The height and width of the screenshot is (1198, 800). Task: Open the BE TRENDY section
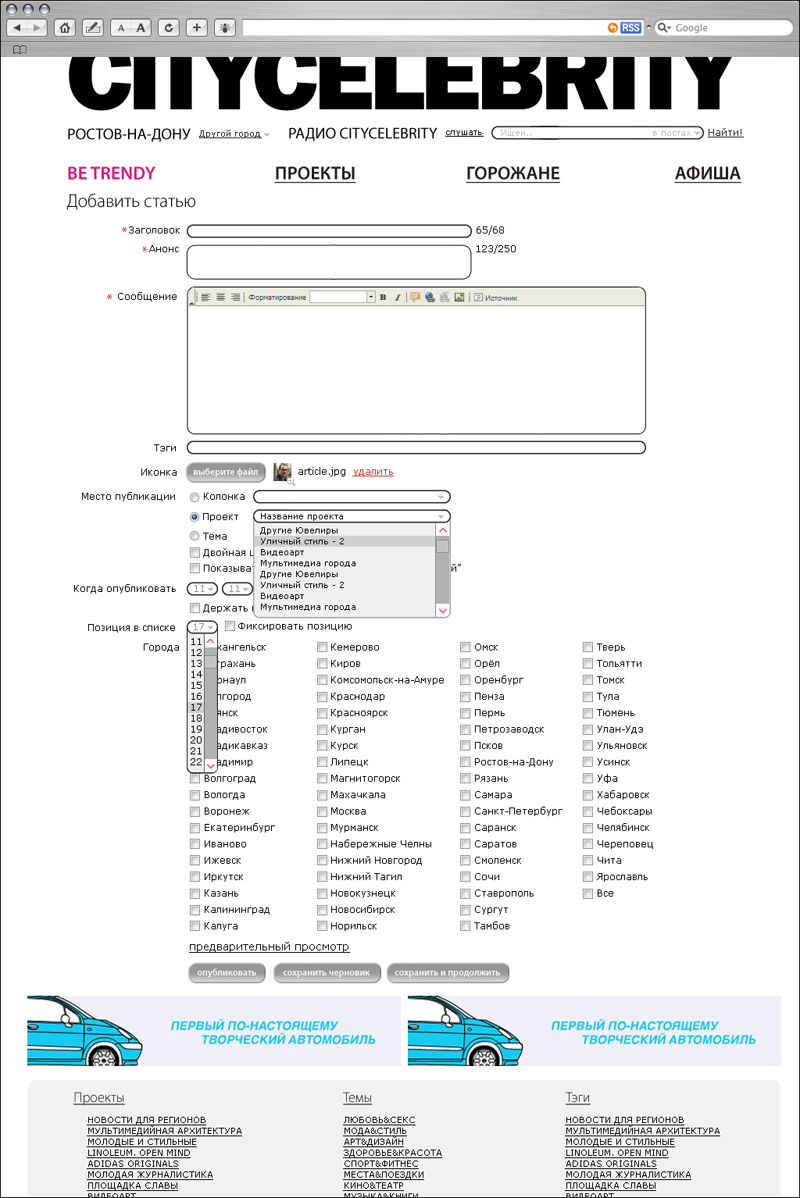(x=111, y=173)
